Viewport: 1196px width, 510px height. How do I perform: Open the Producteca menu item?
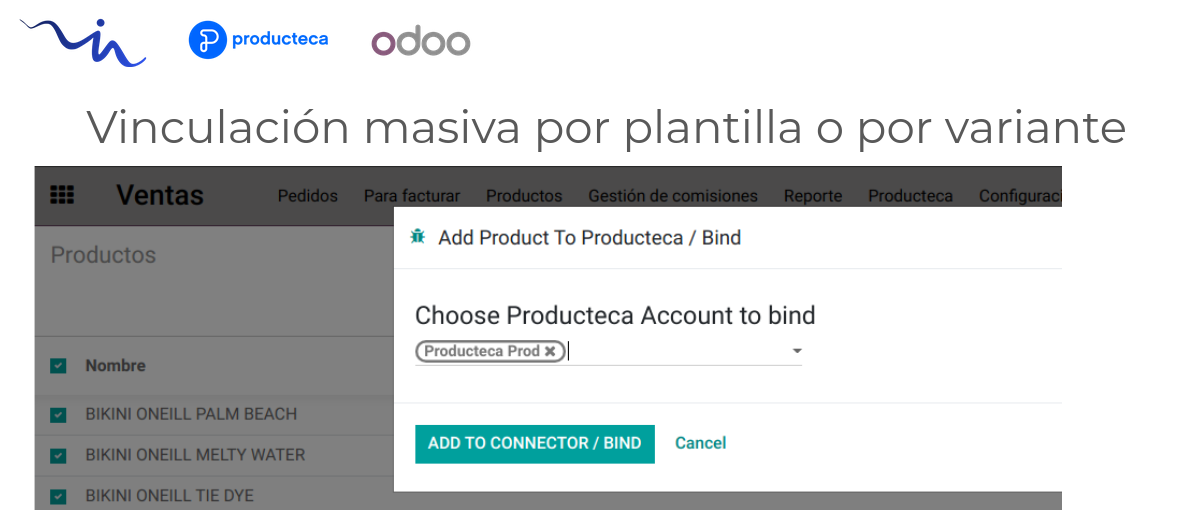[x=911, y=196]
